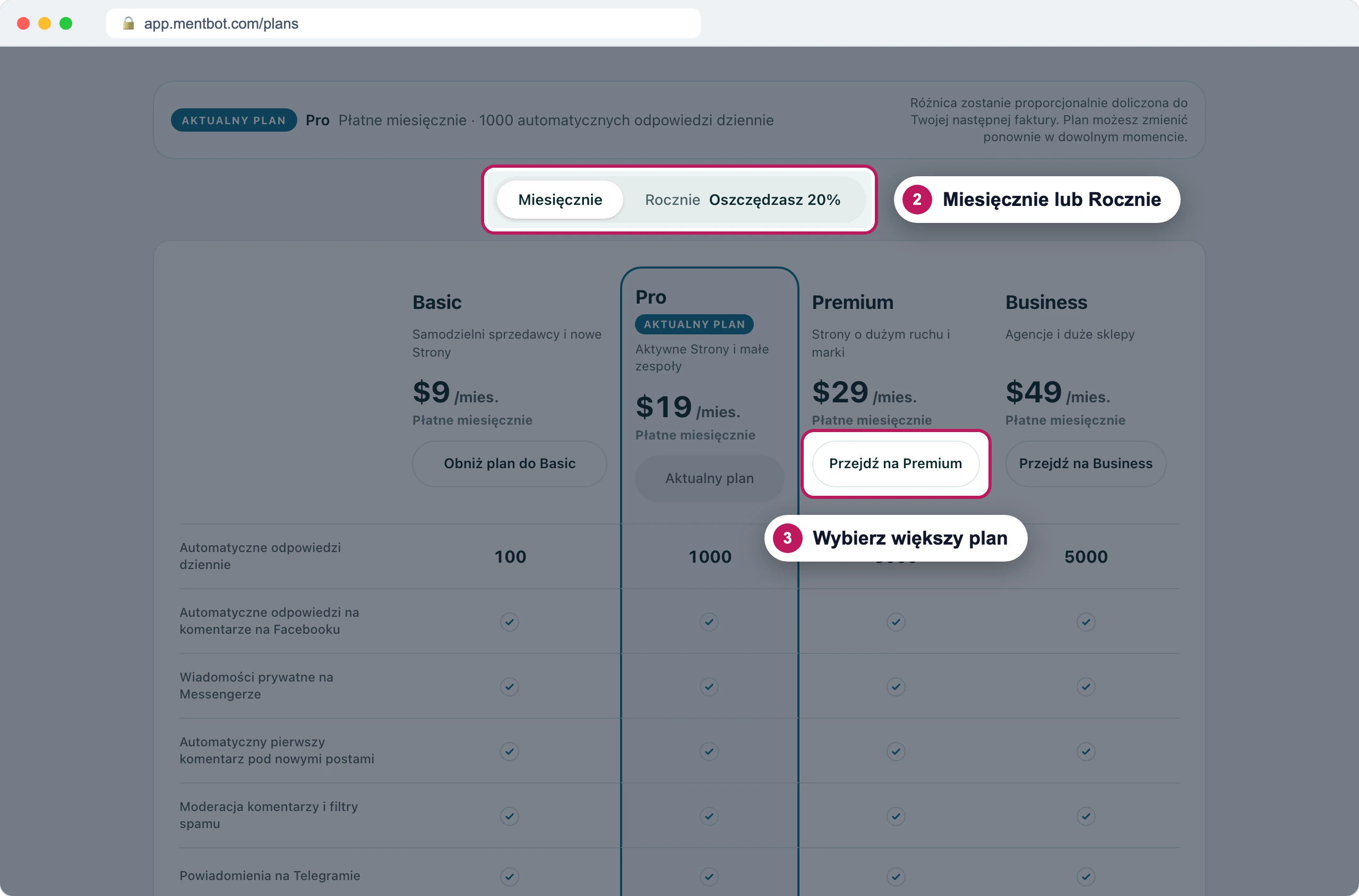This screenshot has width=1359, height=896.
Task: Click Basic checkmark for automatic first comment
Action: (x=509, y=751)
